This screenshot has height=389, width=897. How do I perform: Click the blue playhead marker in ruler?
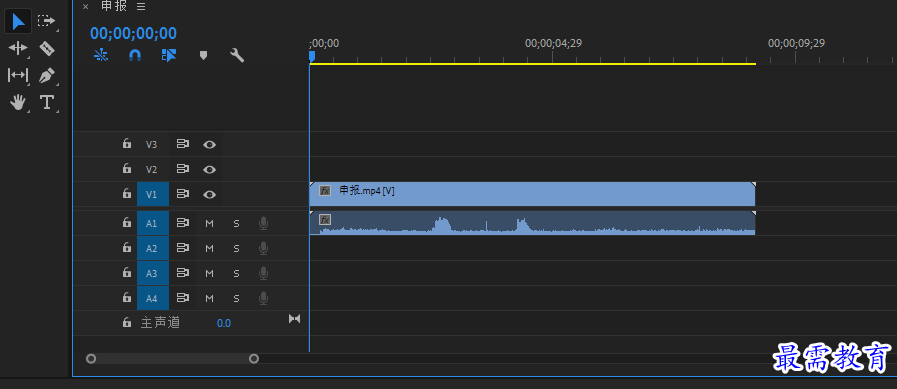click(312, 56)
